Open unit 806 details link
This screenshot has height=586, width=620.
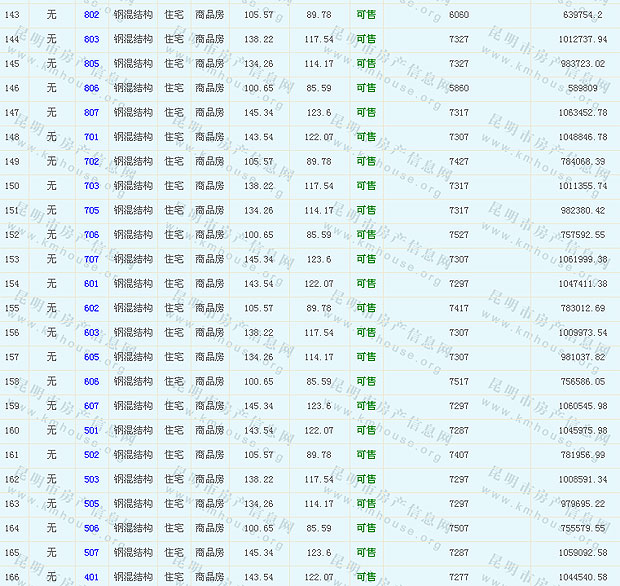point(91,88)
